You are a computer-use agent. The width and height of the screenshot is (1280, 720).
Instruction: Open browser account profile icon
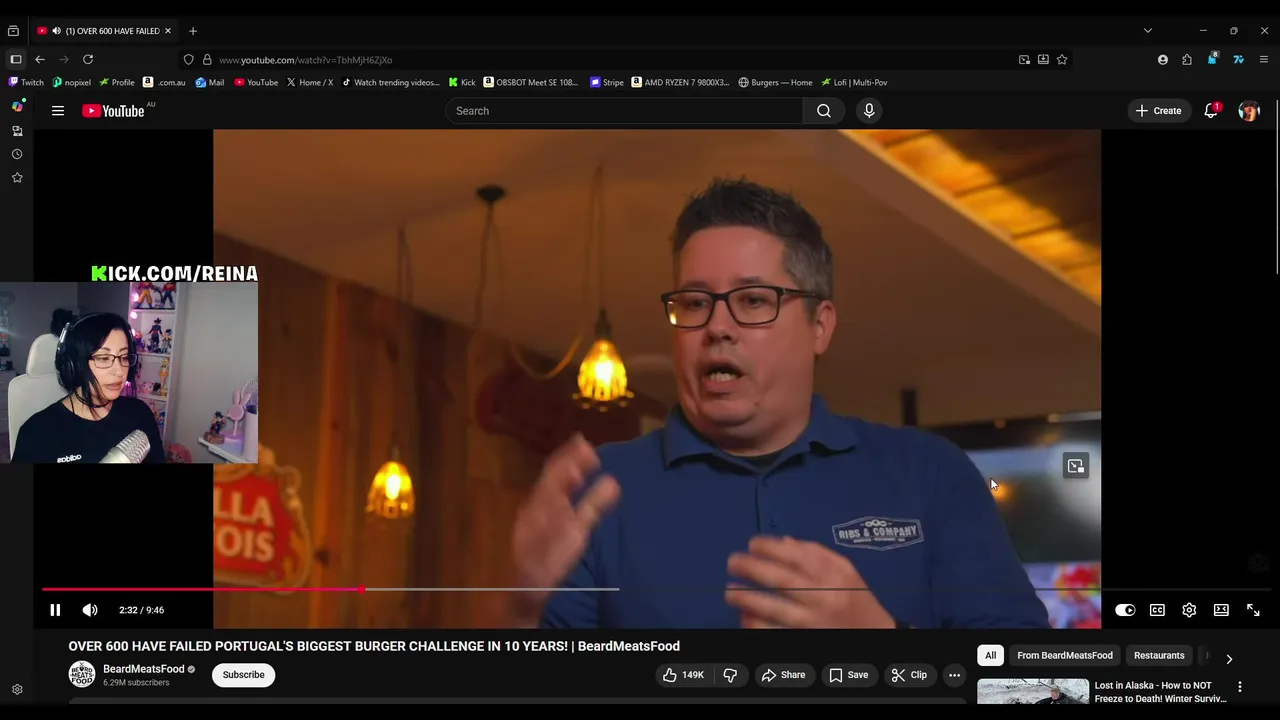1163,60
